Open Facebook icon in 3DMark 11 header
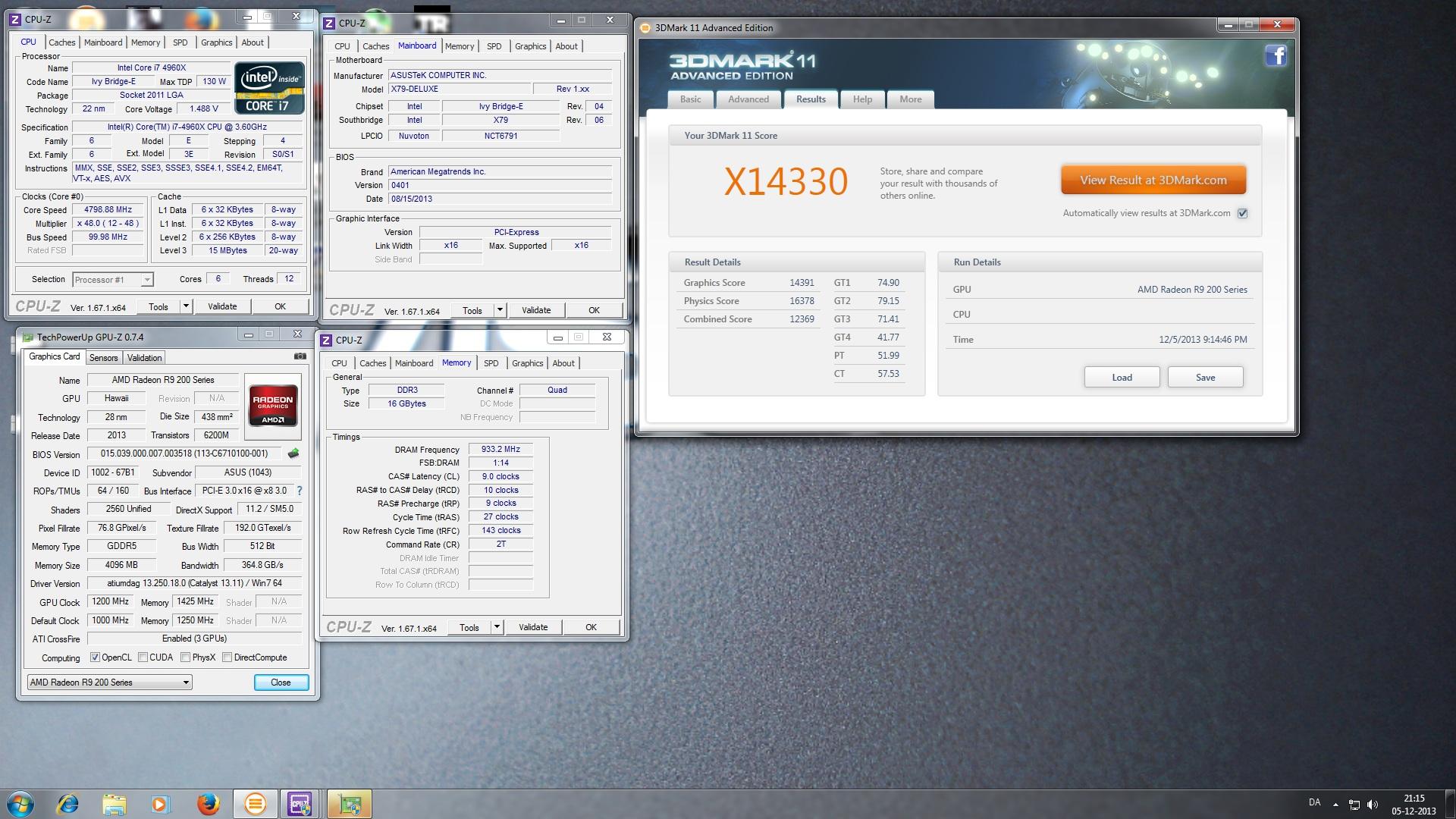Viewport: 1456px width, 819px height. pyautogui.click(x=1276, y=55)
